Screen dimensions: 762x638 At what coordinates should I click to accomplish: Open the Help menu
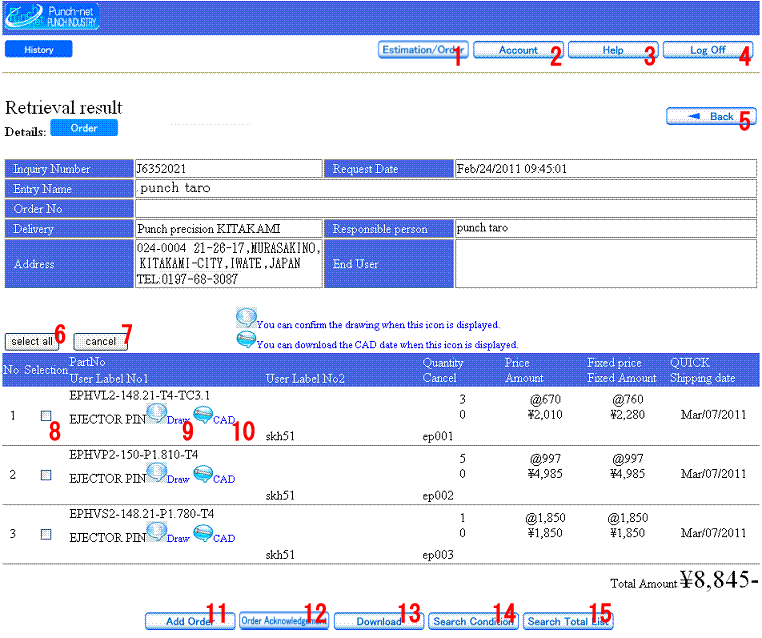click(613, 50)
